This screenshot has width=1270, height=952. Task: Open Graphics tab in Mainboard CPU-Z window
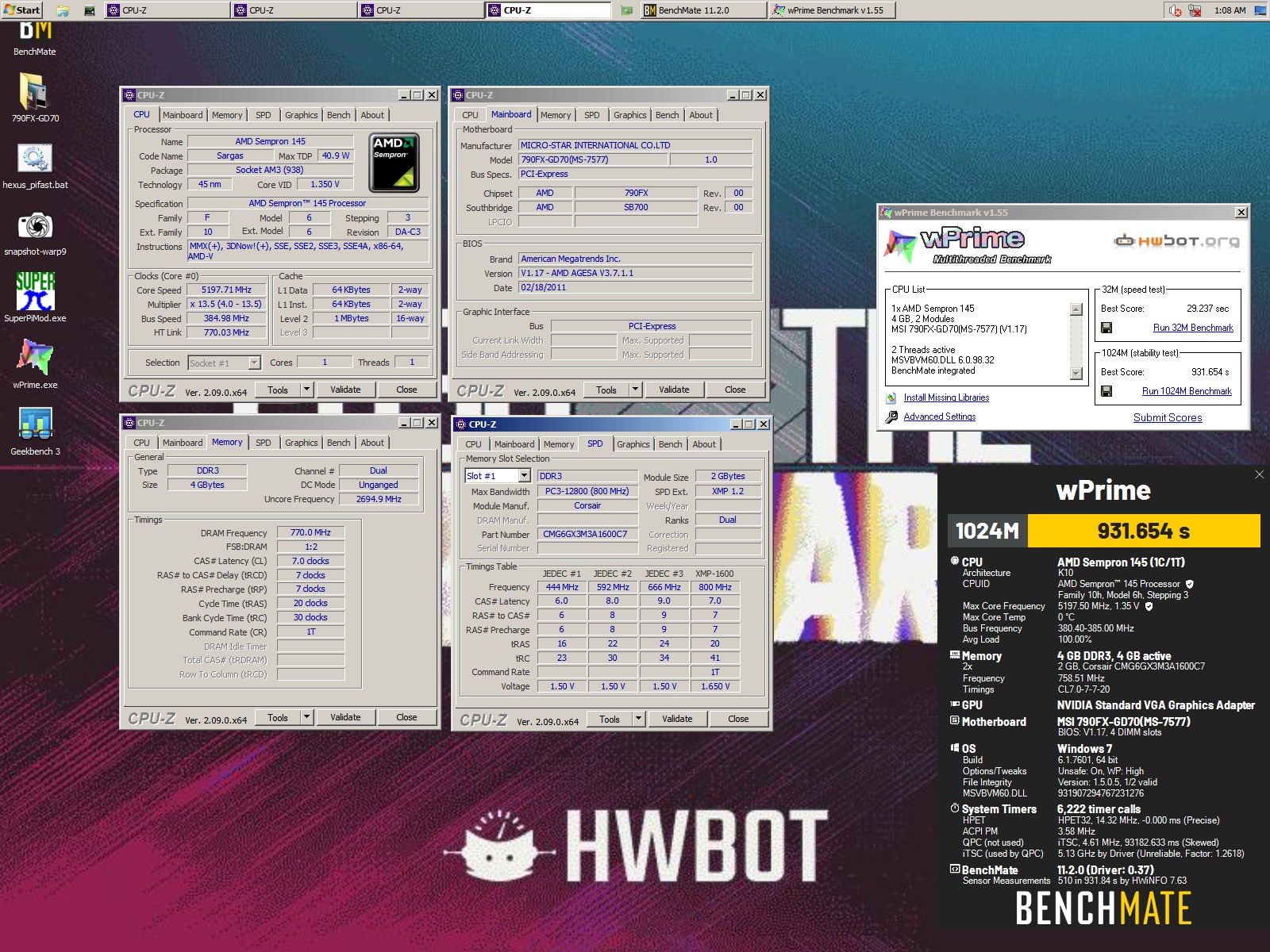pos(630,115)
